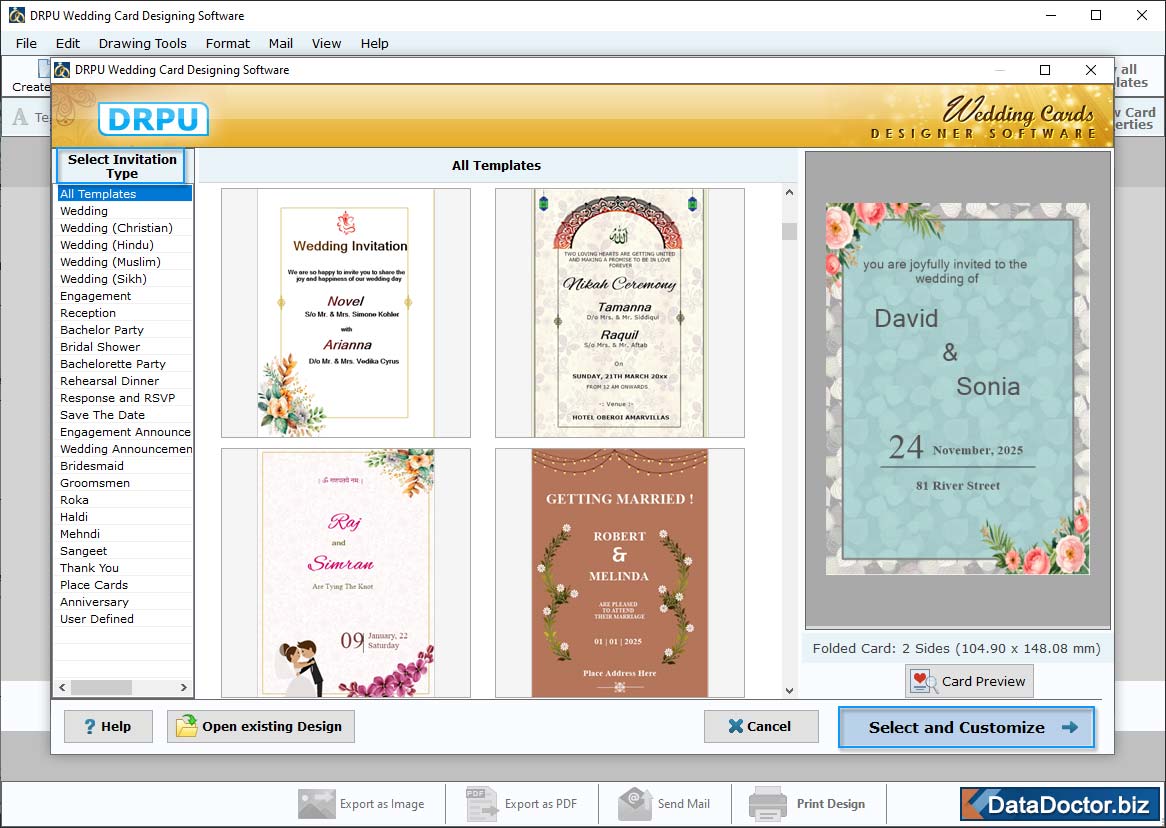Image resolution: width=1166 pixels, height=828 pixels.
Task: Select Haldi type
Action: (124, 517)
